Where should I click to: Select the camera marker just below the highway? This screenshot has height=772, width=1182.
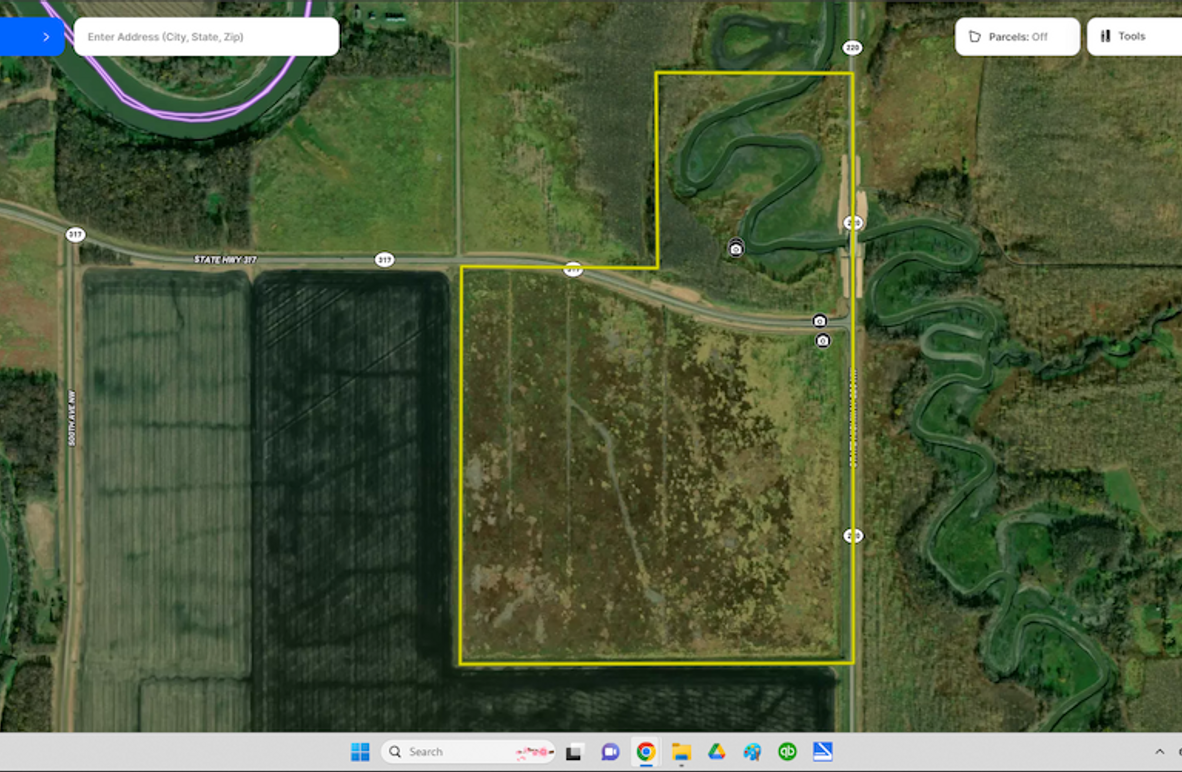[822, 341]
